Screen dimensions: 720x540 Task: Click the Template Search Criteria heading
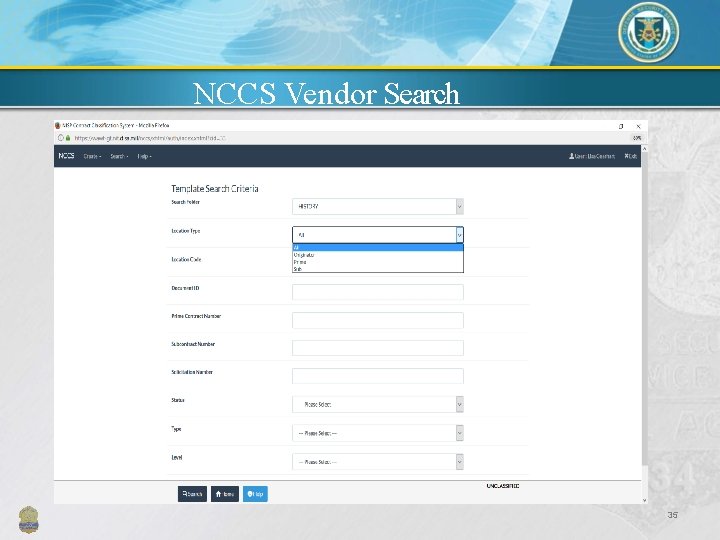215,189
